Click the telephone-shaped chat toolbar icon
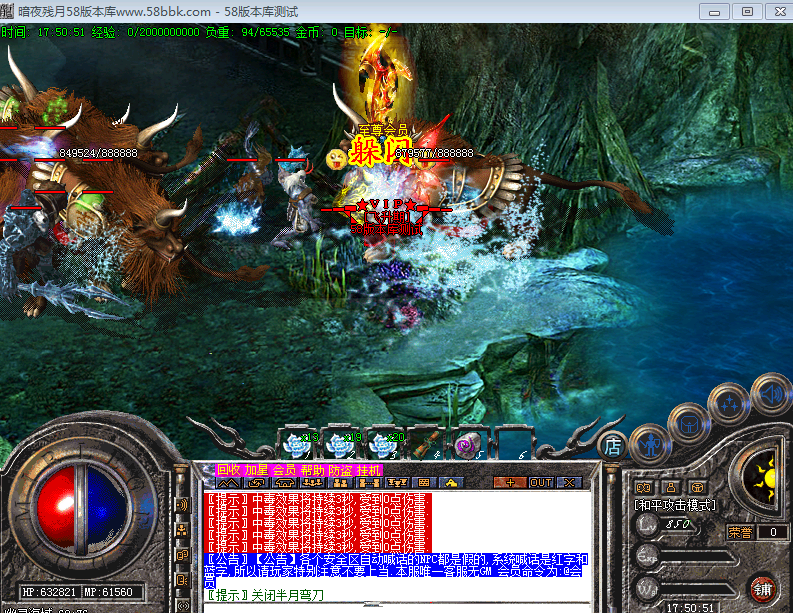Screen dimensions: 793x613 pyautogui.click(x=284, y=483)
